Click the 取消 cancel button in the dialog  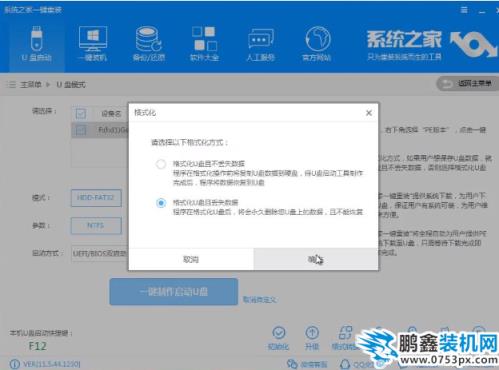191,259
